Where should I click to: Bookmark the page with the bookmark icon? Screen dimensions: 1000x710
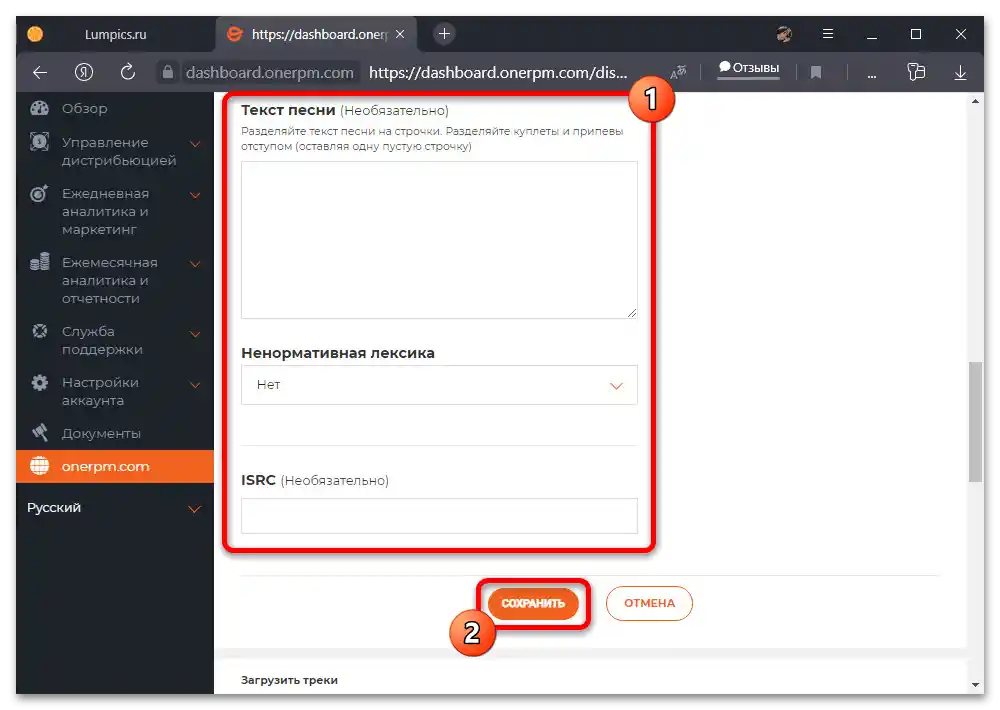[x=816, y=73]
